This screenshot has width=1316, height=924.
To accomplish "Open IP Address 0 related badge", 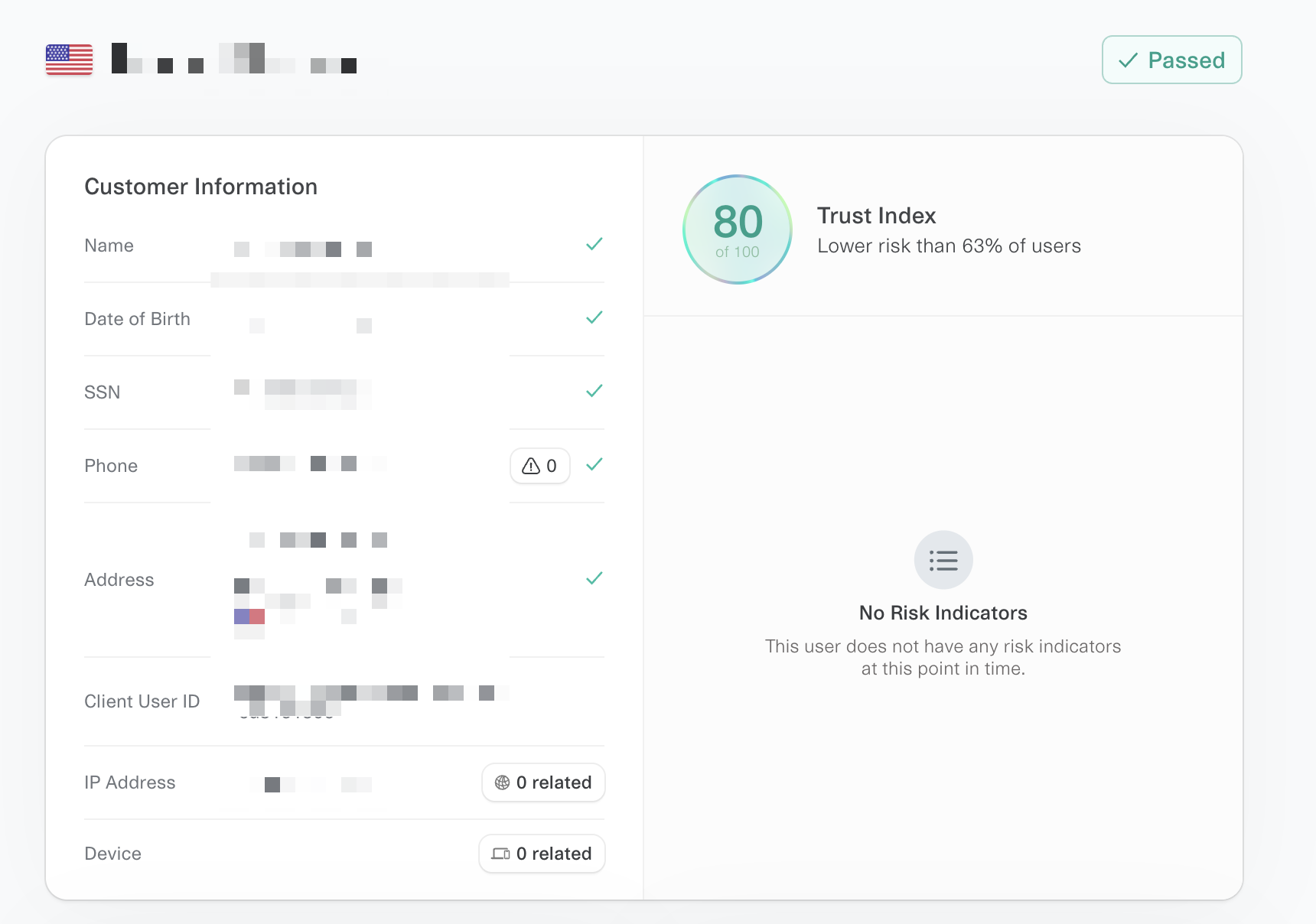I will click(543, 782).
